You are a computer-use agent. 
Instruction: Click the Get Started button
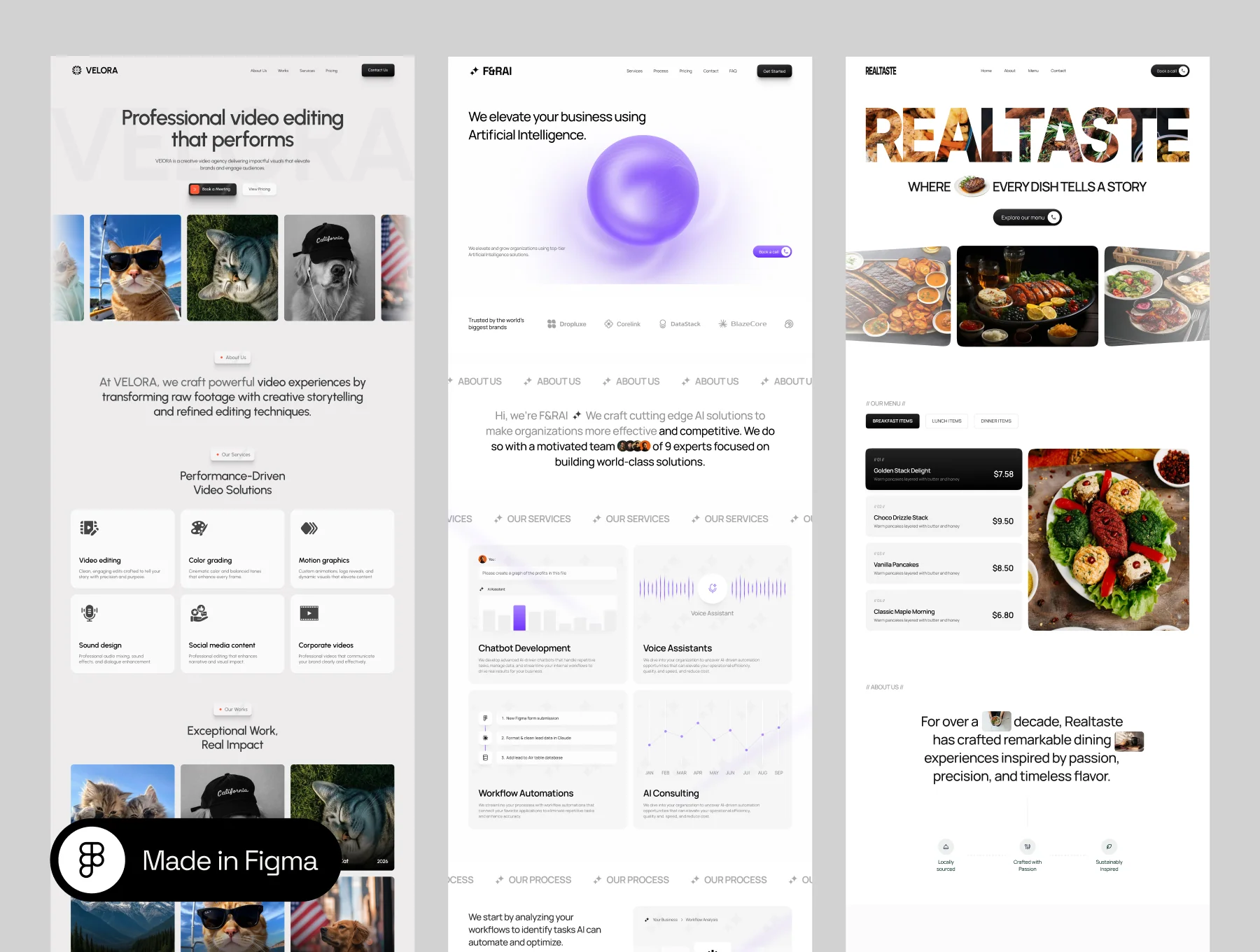(x=774, y=71)
